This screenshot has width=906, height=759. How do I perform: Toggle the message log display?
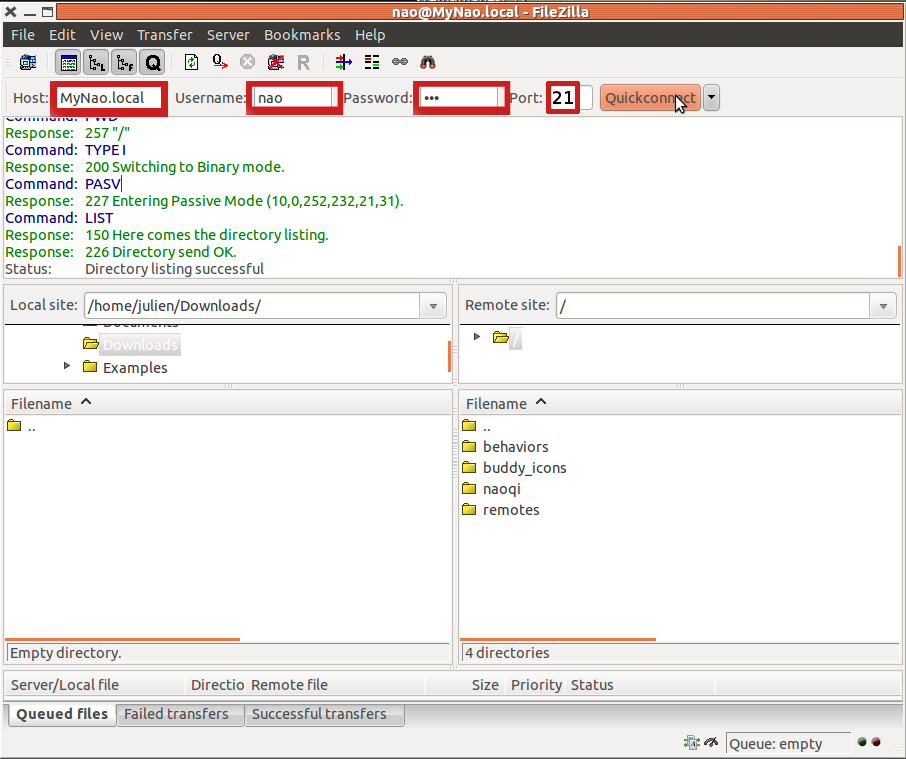tap(69, 62)
